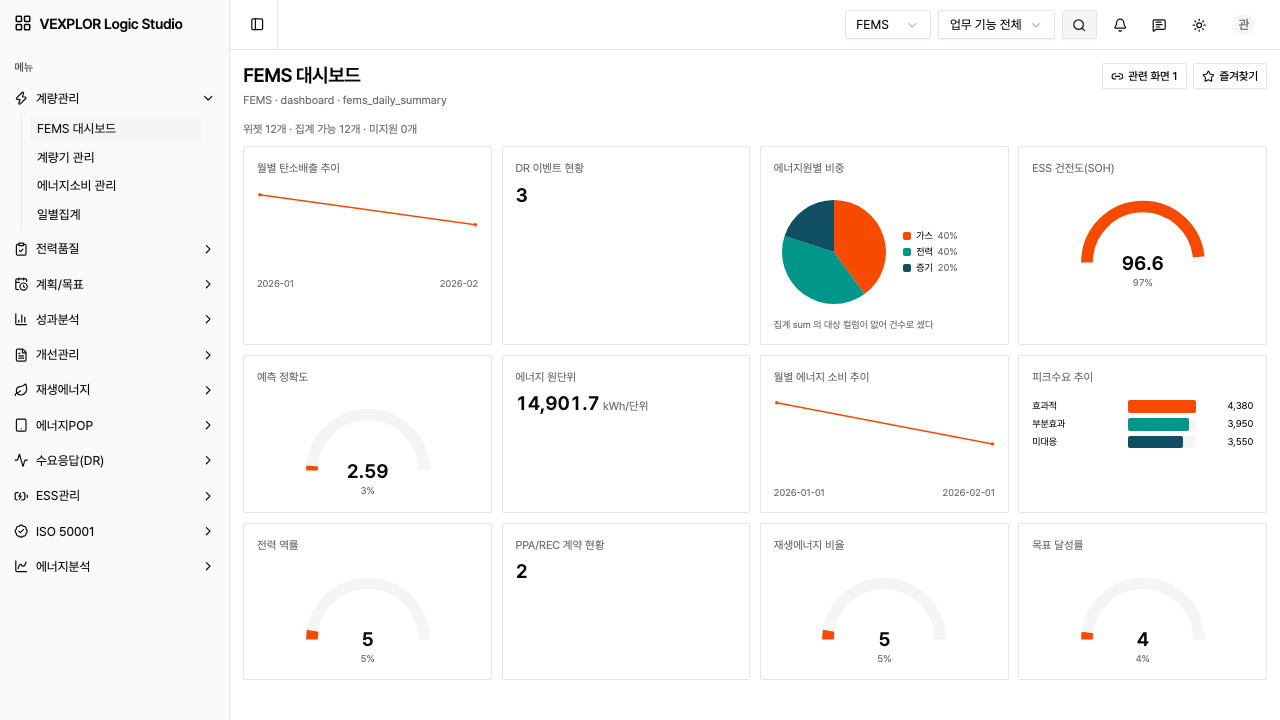Toggle the sidebar panel icon

pos(257,24)
